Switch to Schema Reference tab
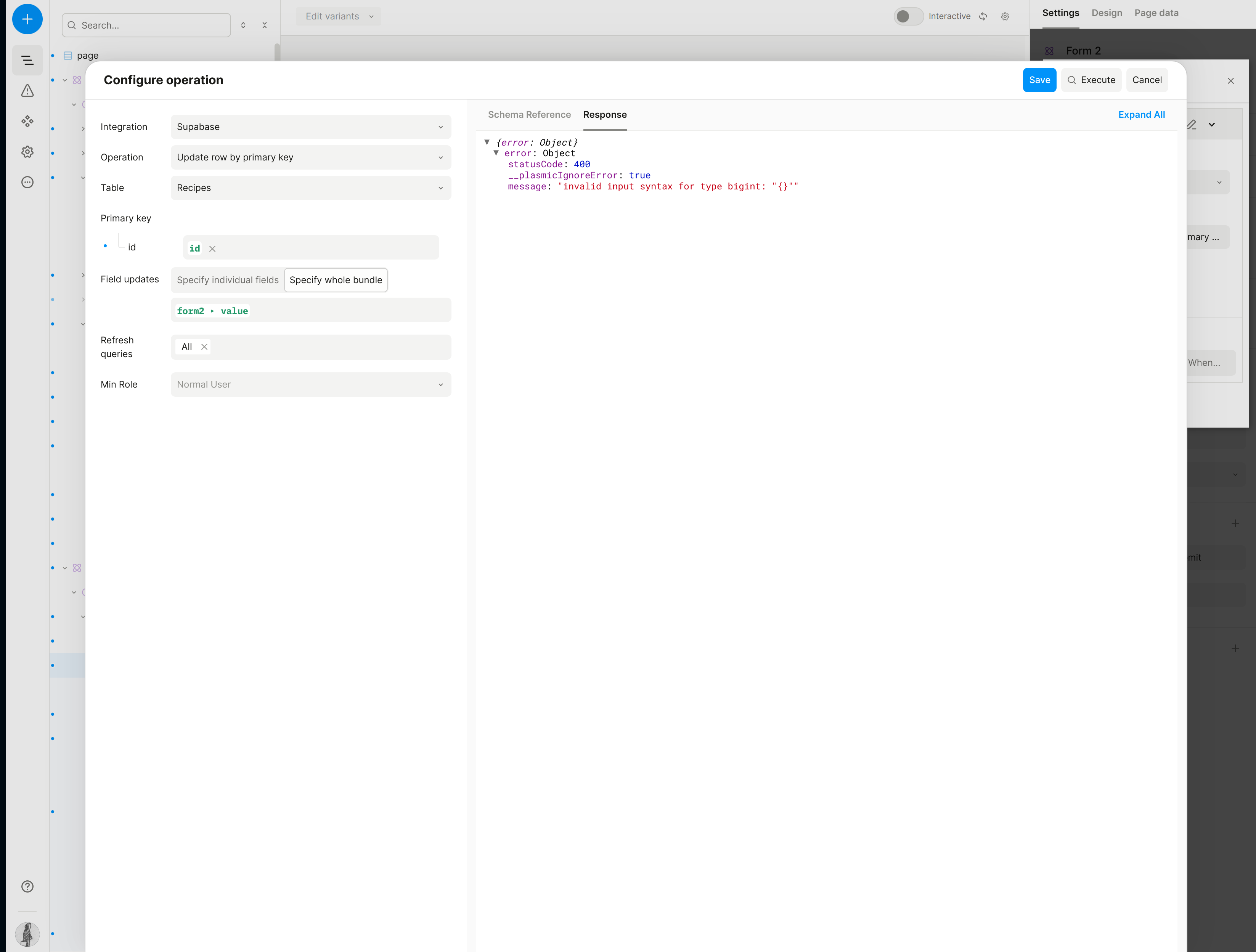1256x952 pixels. pyautogui.click(x=529, y=115)
